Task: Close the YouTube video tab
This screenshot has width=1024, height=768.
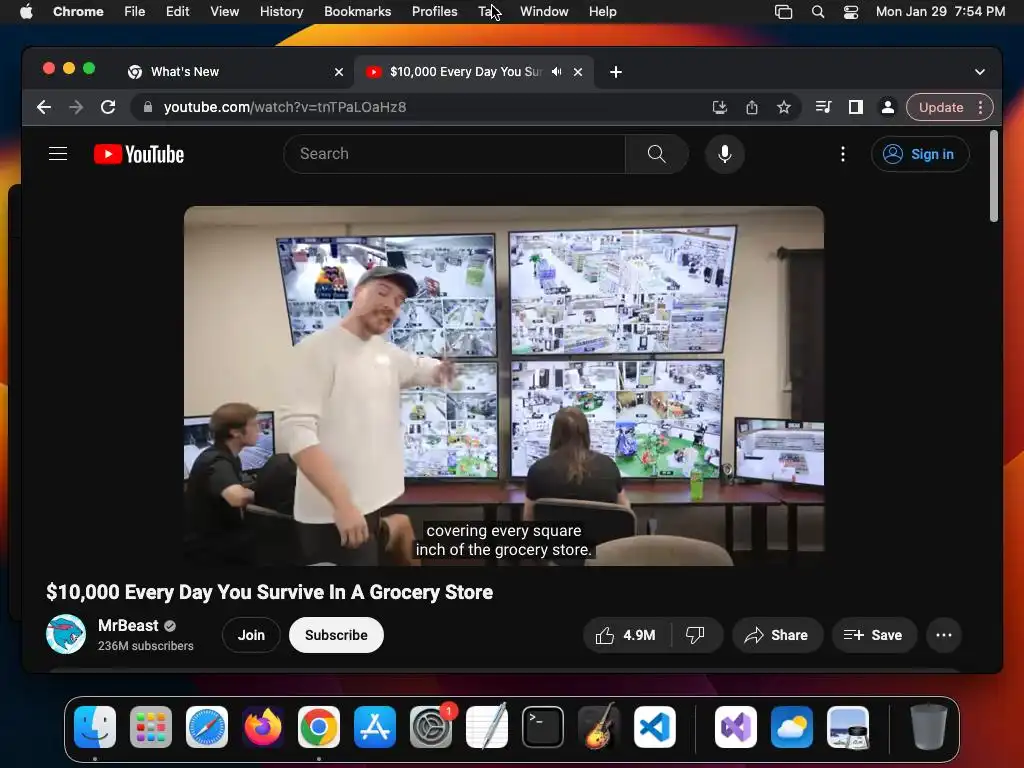Action: (578, 72)
